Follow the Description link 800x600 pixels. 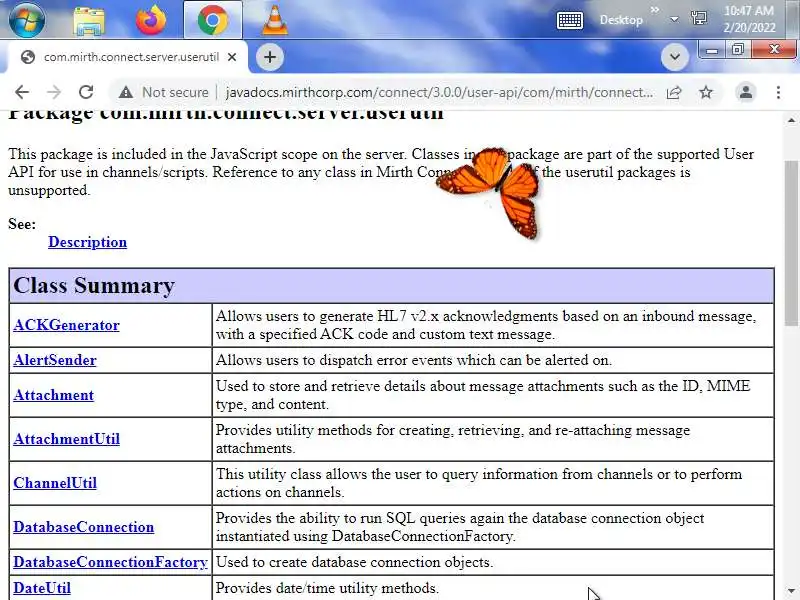[x=87, y=242]
